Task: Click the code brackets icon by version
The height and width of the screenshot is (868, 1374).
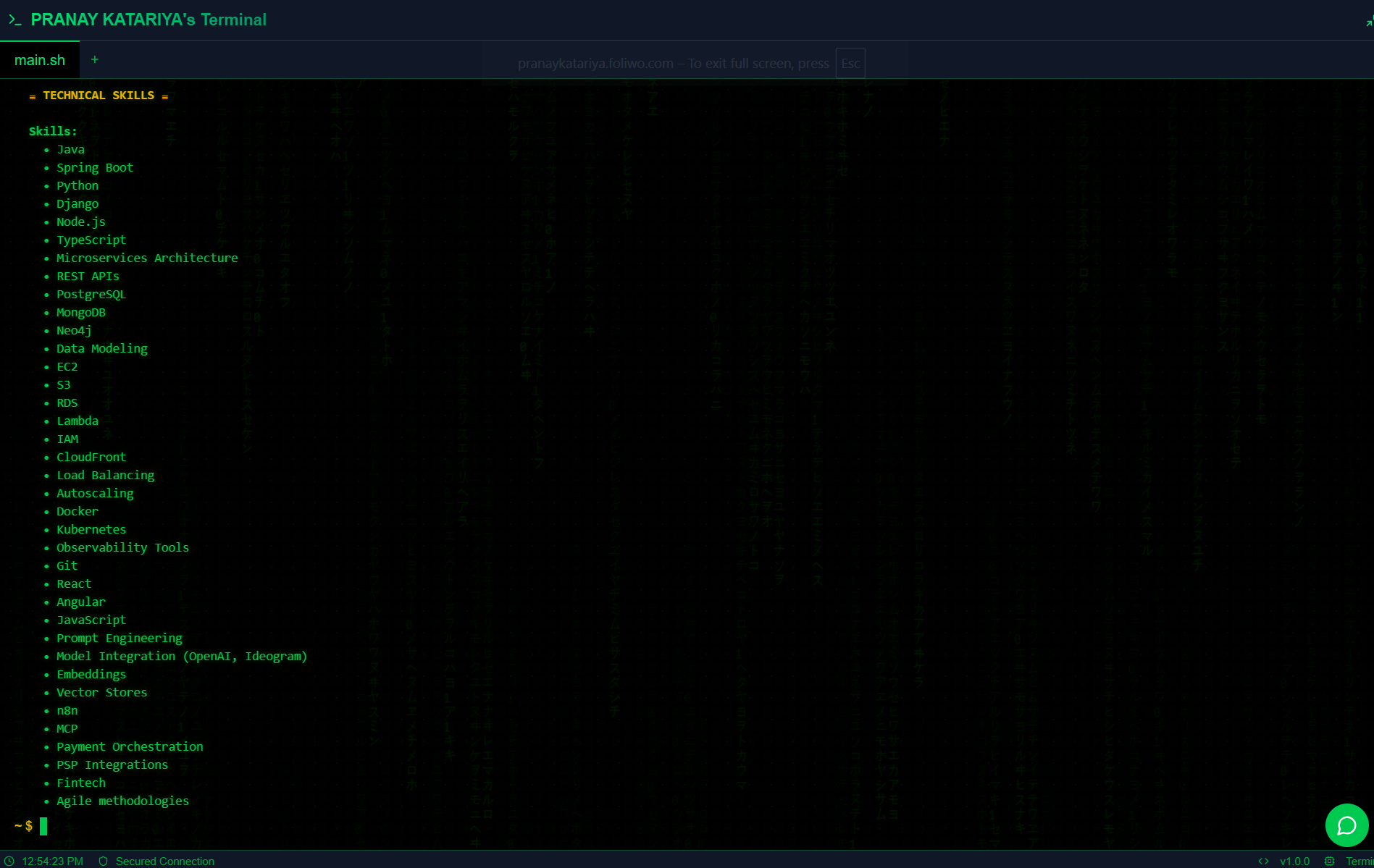Action: point(1263,861)
